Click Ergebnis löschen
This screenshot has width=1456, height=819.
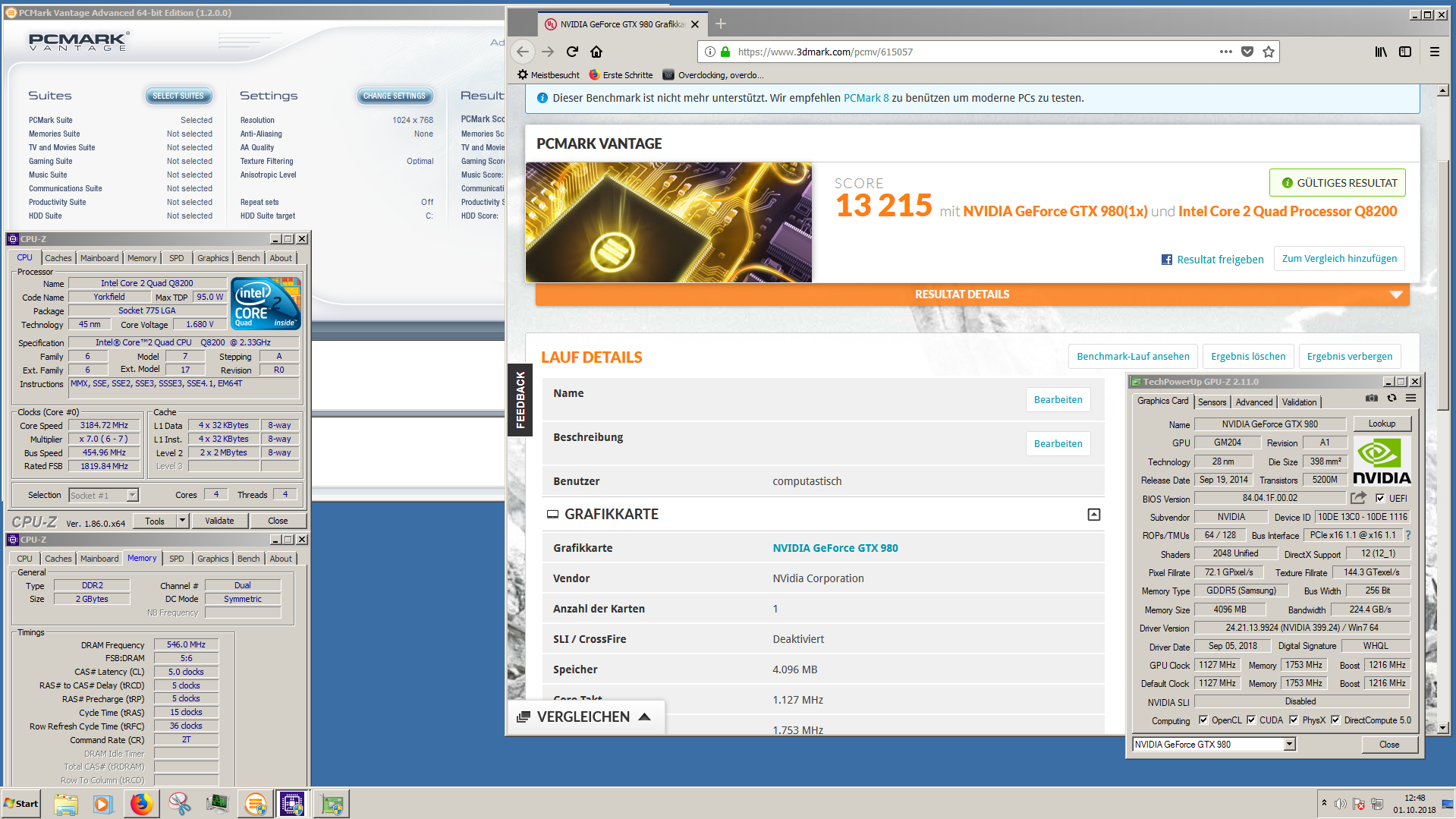1248,357
